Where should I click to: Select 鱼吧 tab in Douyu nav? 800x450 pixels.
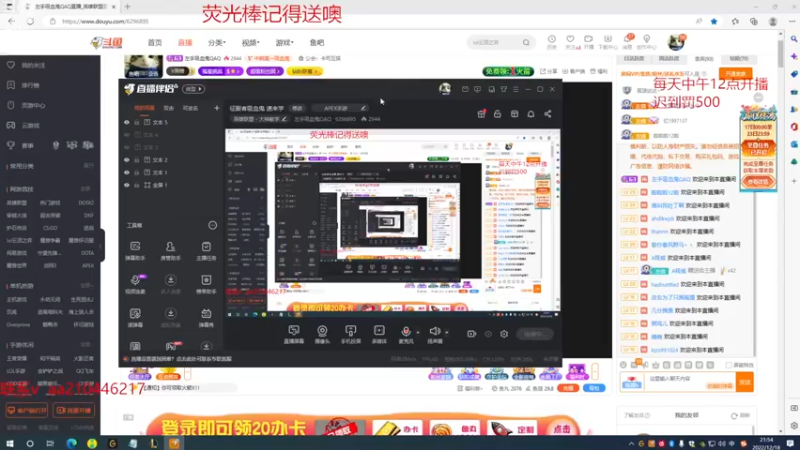[x=317, y=43]
